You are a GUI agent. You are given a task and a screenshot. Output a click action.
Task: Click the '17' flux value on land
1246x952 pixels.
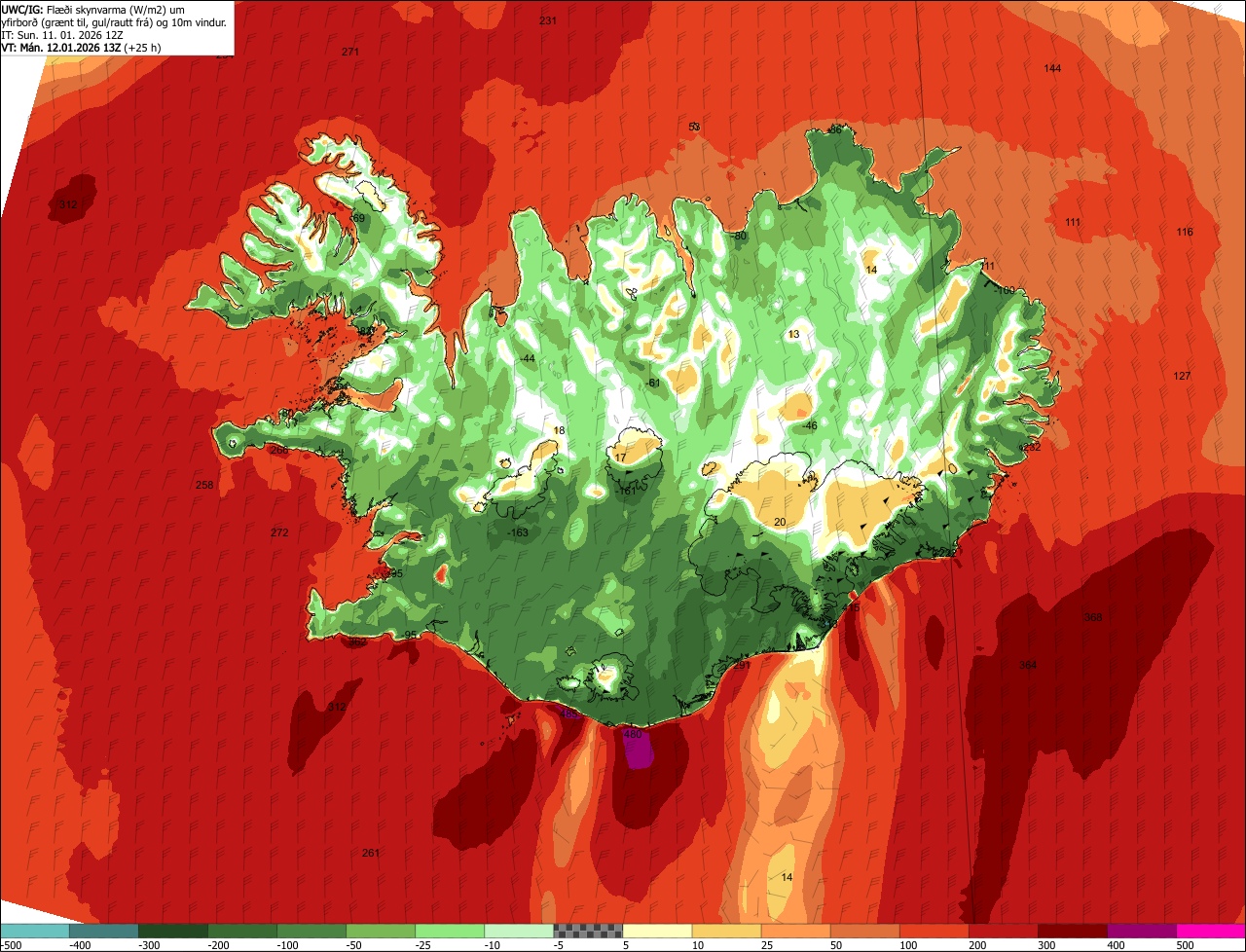pos(620,458)
